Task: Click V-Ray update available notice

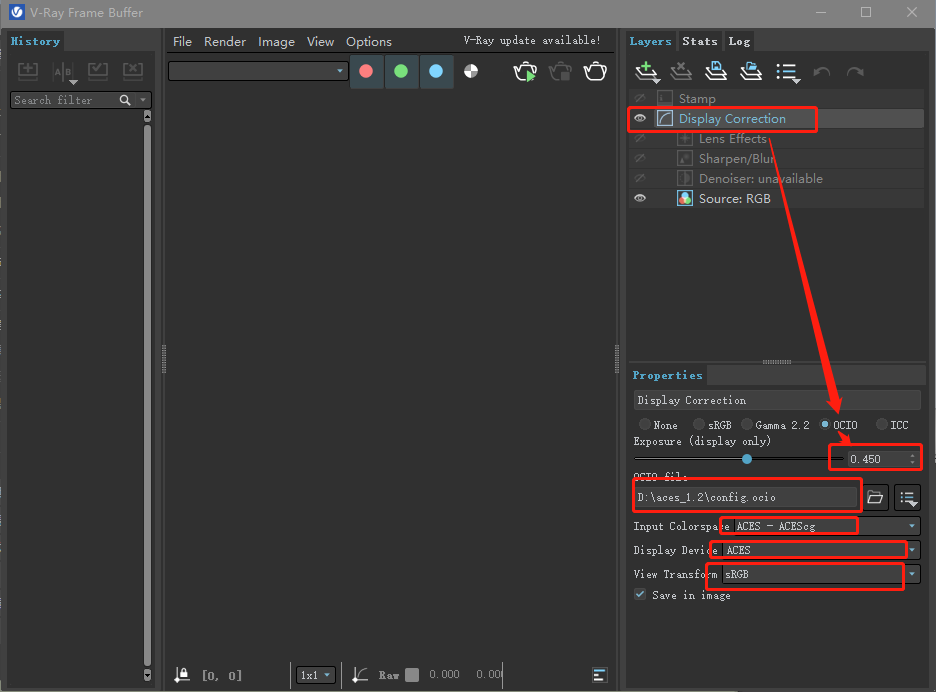Action: (x=532, y=41)
